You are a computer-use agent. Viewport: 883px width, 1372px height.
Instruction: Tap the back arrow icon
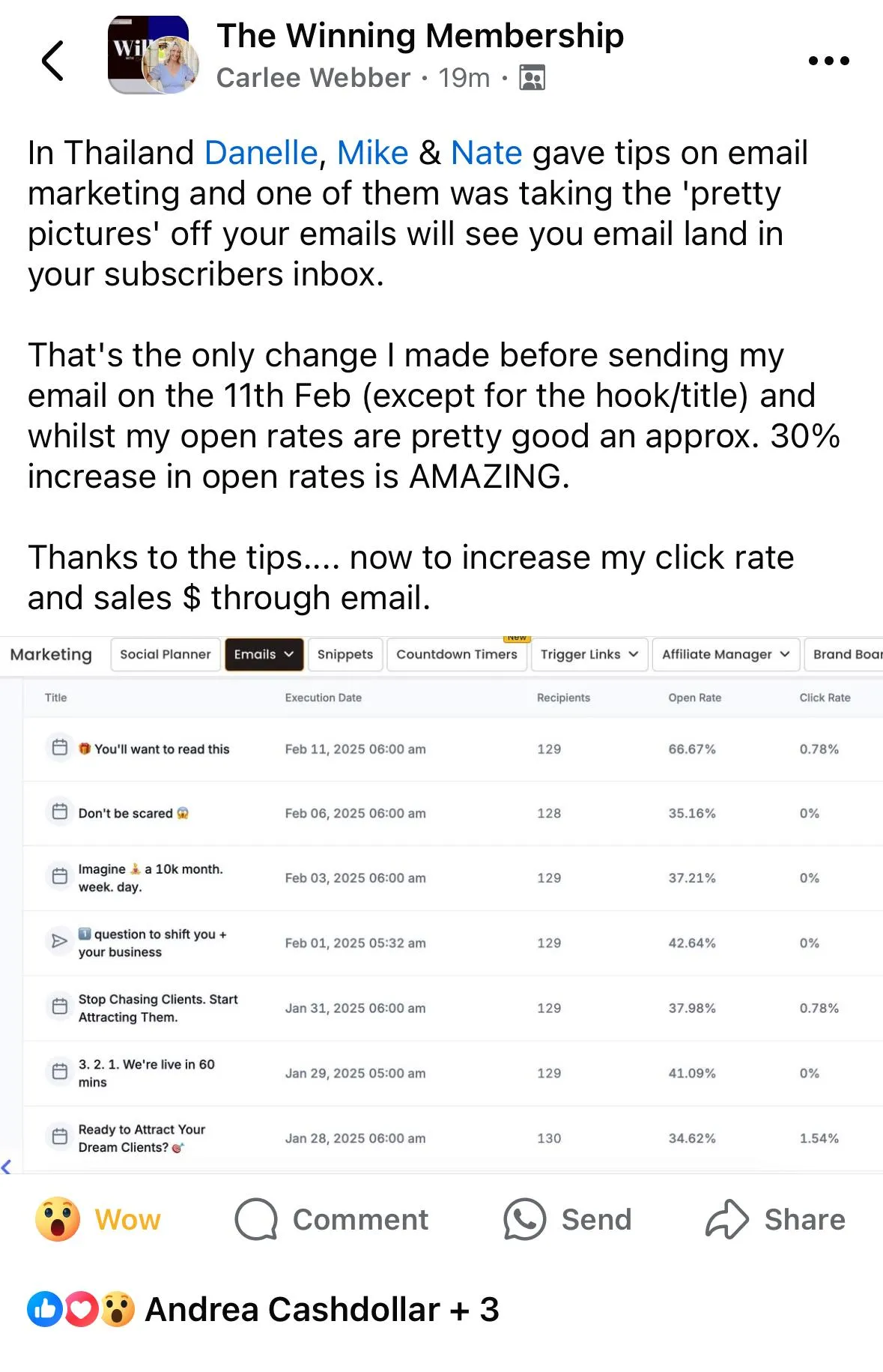pyautogui.click(x=52, y=61)
